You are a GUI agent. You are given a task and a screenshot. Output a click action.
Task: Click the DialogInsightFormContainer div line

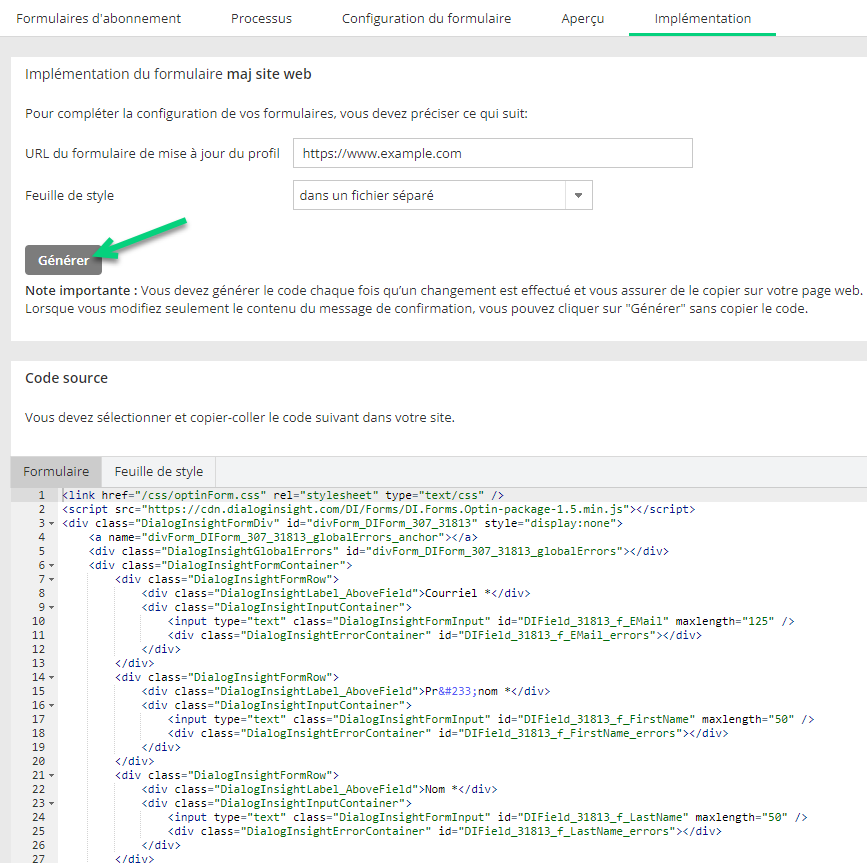(x=221, y=566)
